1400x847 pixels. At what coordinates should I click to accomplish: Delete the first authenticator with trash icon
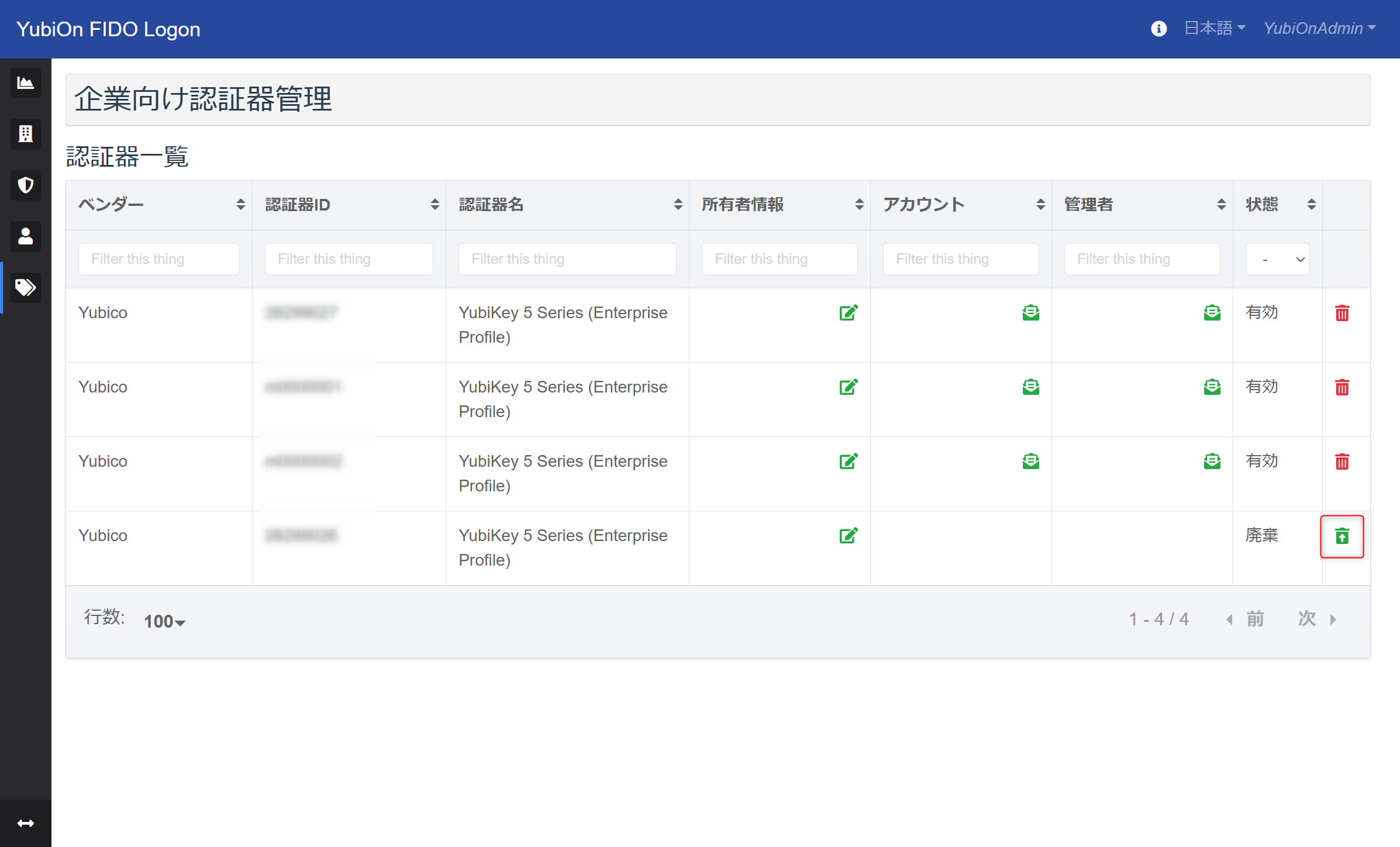click(x=1342, y=313)
